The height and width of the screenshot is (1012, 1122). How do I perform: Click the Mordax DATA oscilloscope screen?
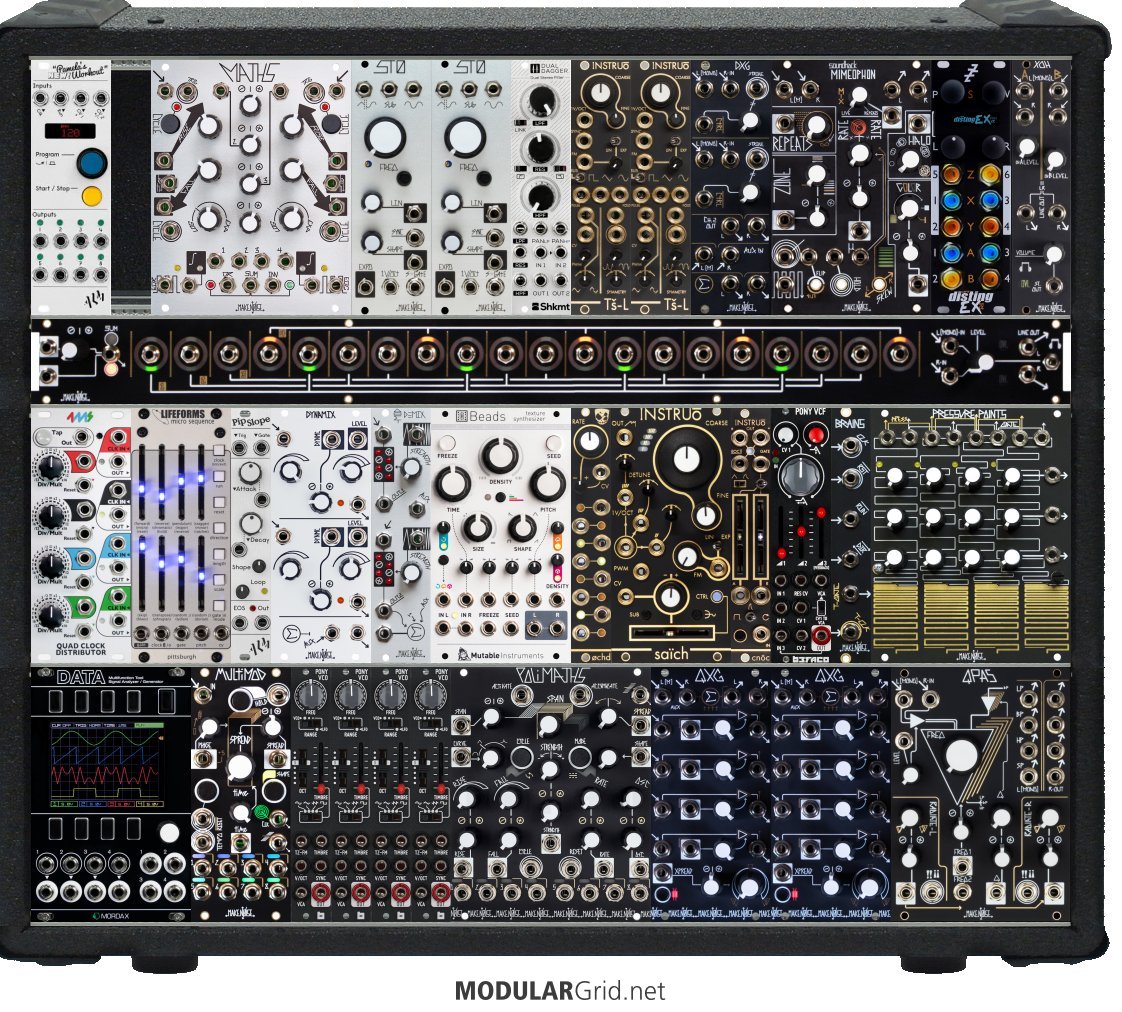(x=107, y=764)
